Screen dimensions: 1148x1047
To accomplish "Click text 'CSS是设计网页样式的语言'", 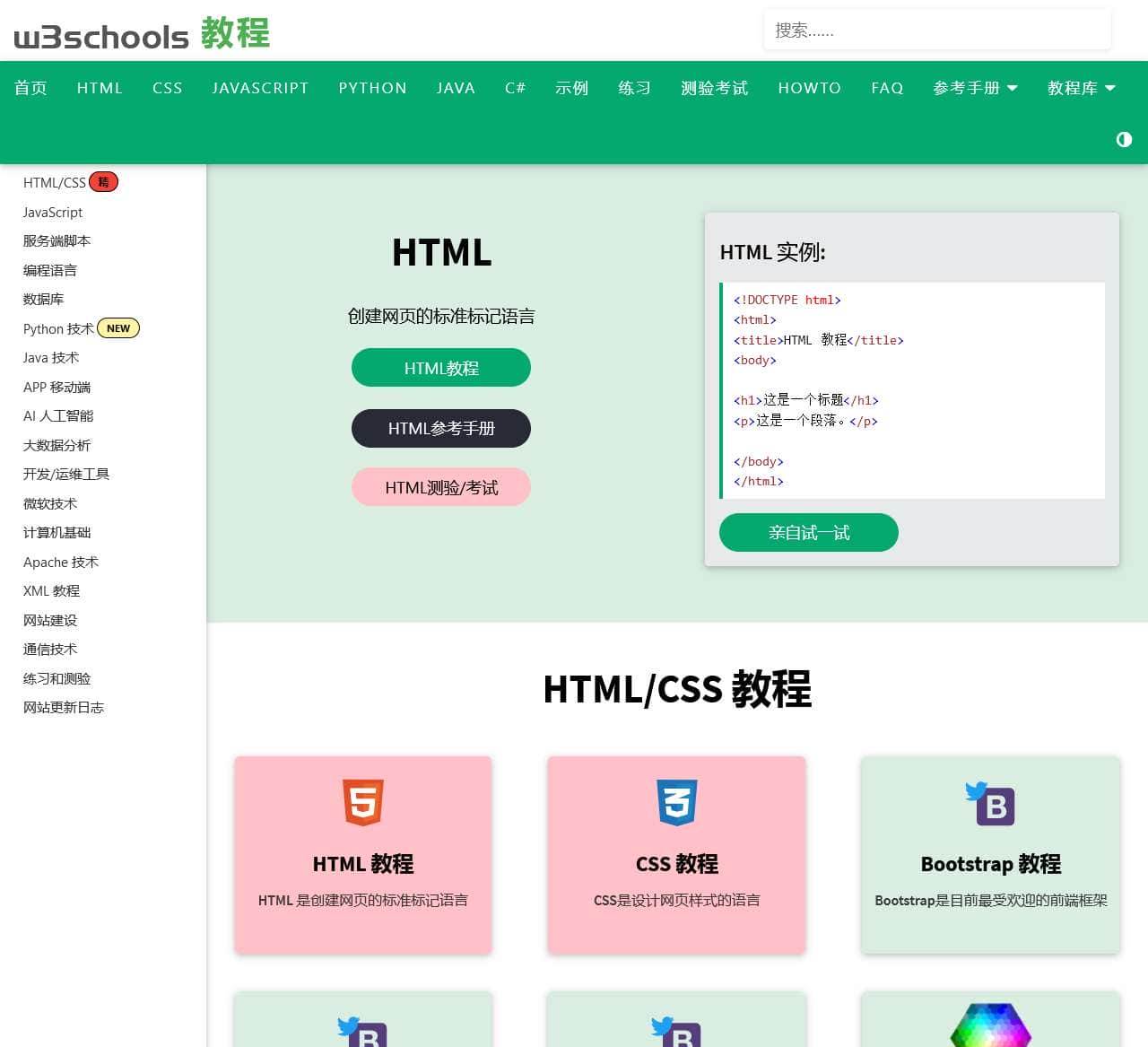I will pos(677,900).
